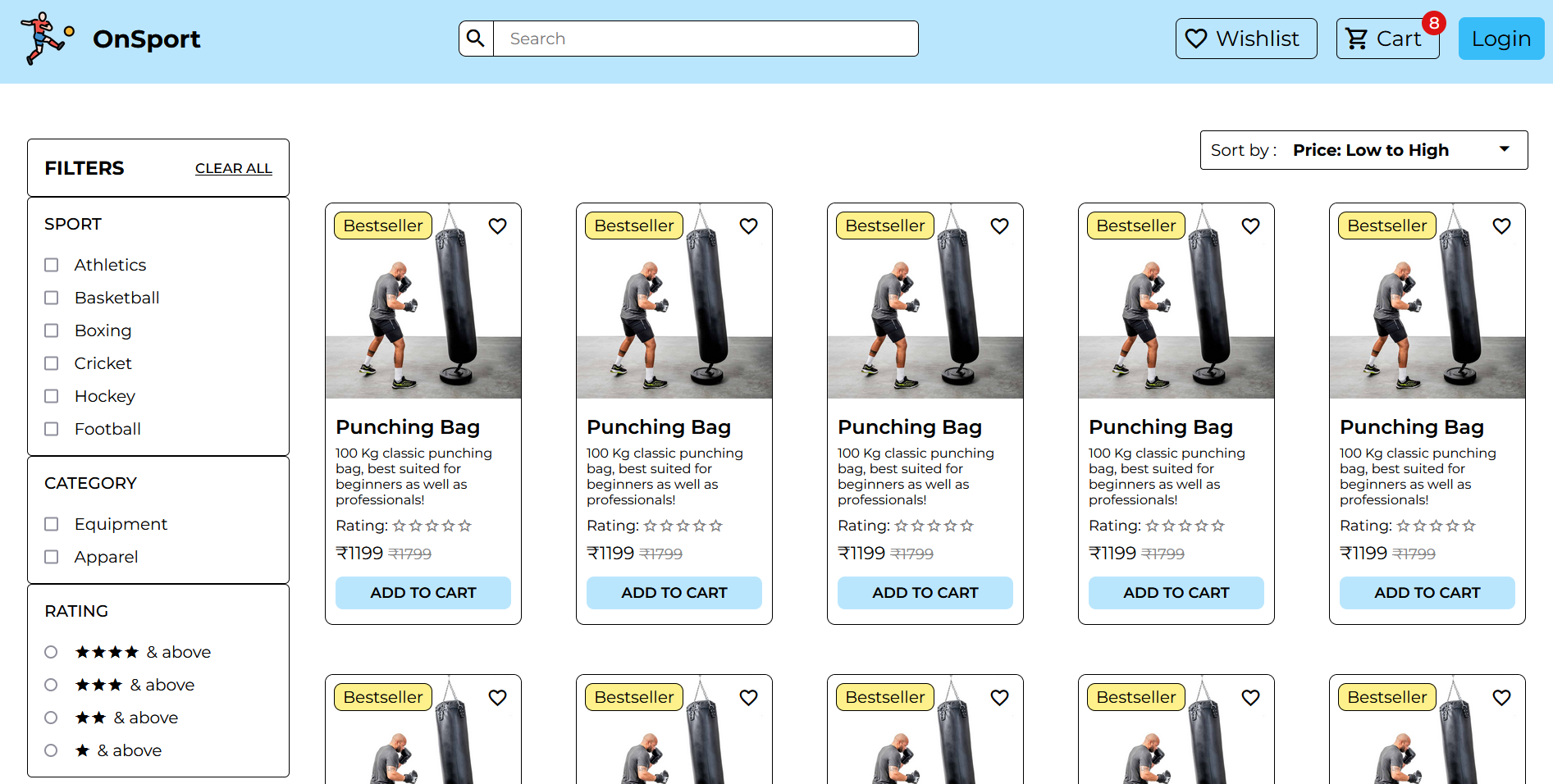The height and width of the screenshot is (784, 1553).
Task: Wishlist heart on fourth top-row Punching Bag
Action: tap(1250, 226)
